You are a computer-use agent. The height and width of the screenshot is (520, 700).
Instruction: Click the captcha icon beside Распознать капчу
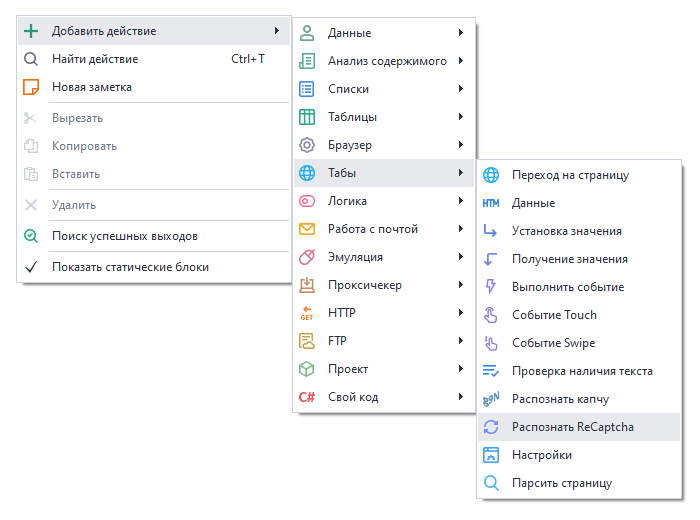pyautogui.click(x=491, y=399)
